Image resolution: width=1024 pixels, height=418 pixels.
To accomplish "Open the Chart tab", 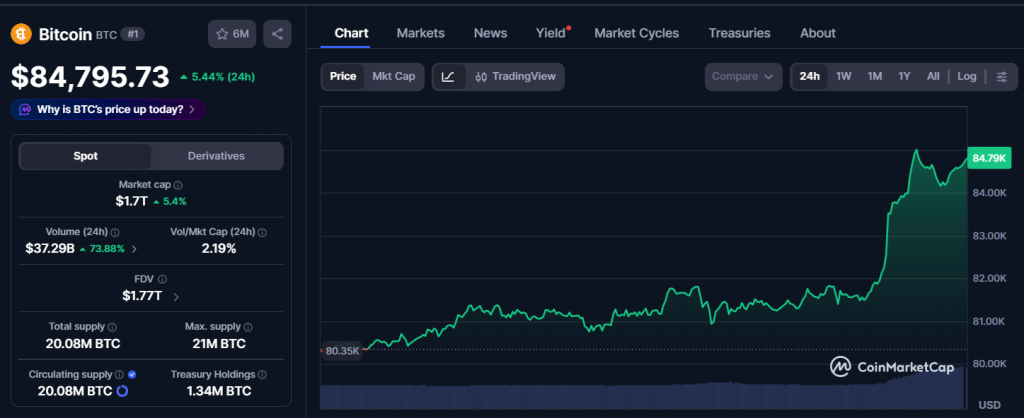I will coord(351,33).
